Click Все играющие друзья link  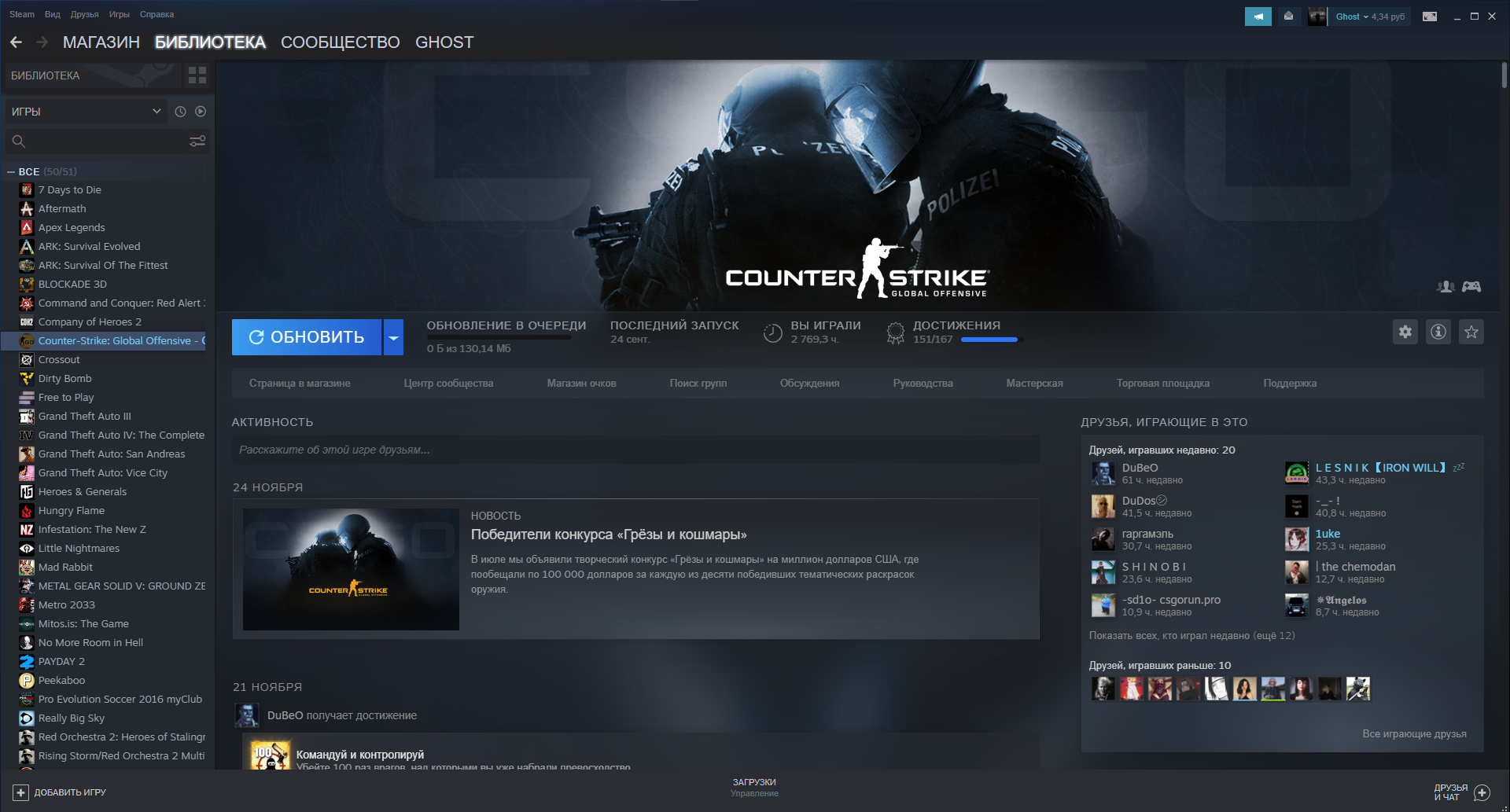click(1414, 734)
